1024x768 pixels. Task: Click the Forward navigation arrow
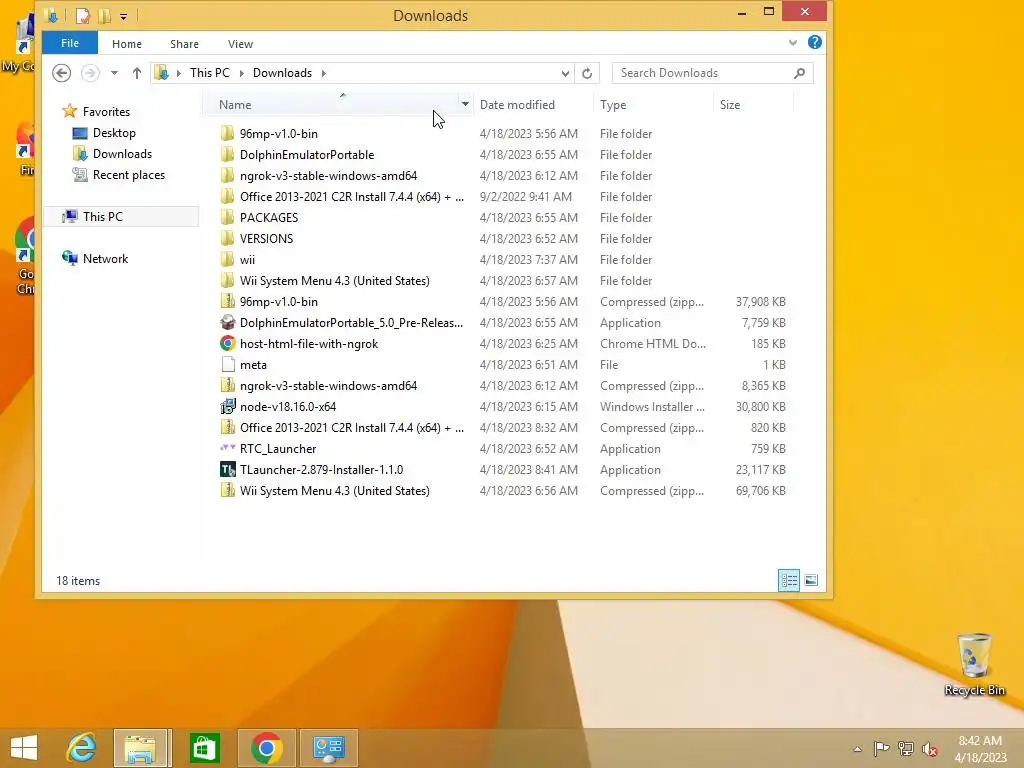[90, 73]
